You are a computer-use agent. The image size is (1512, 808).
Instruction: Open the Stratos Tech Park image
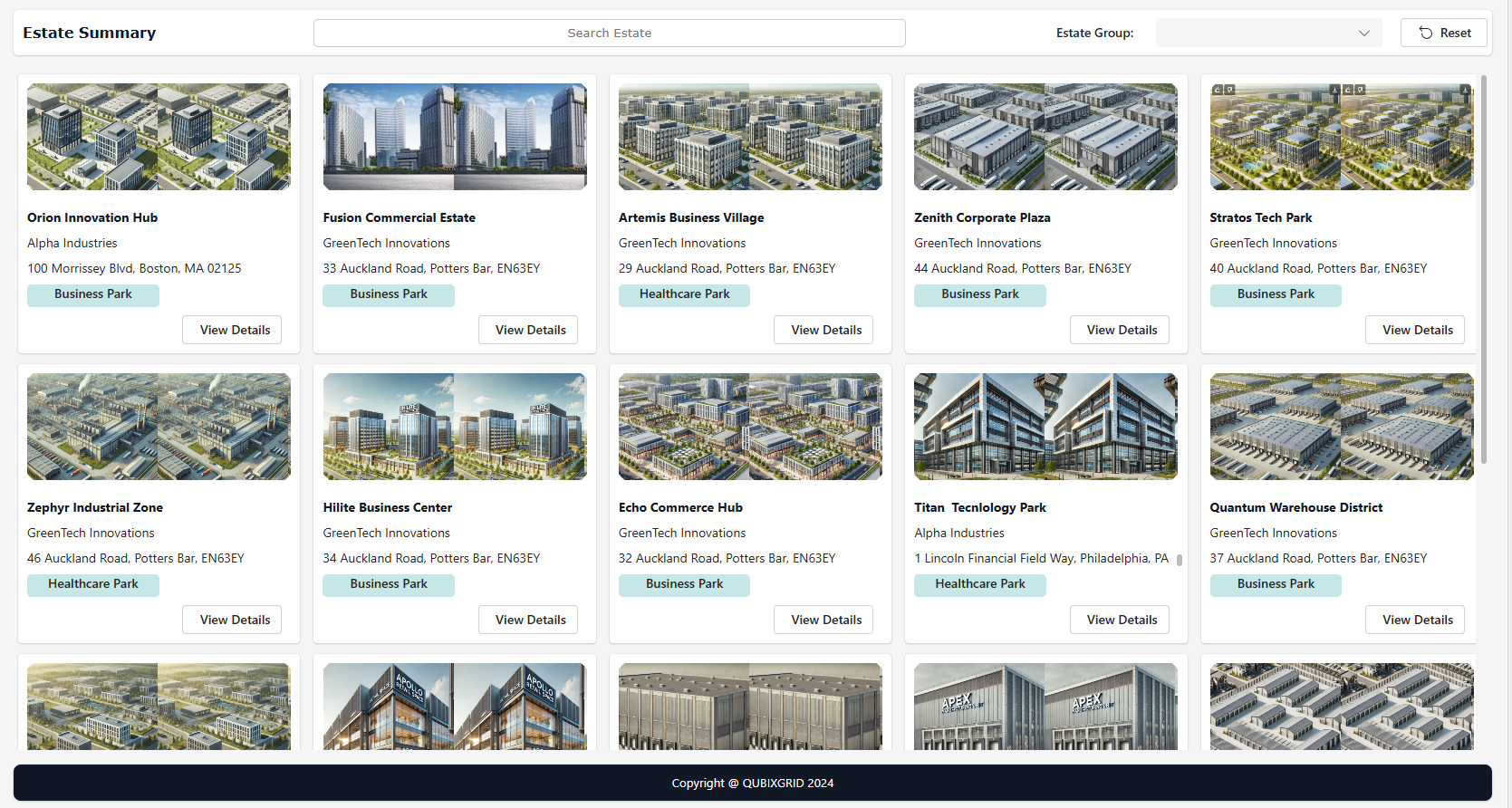pos(1342,137)
